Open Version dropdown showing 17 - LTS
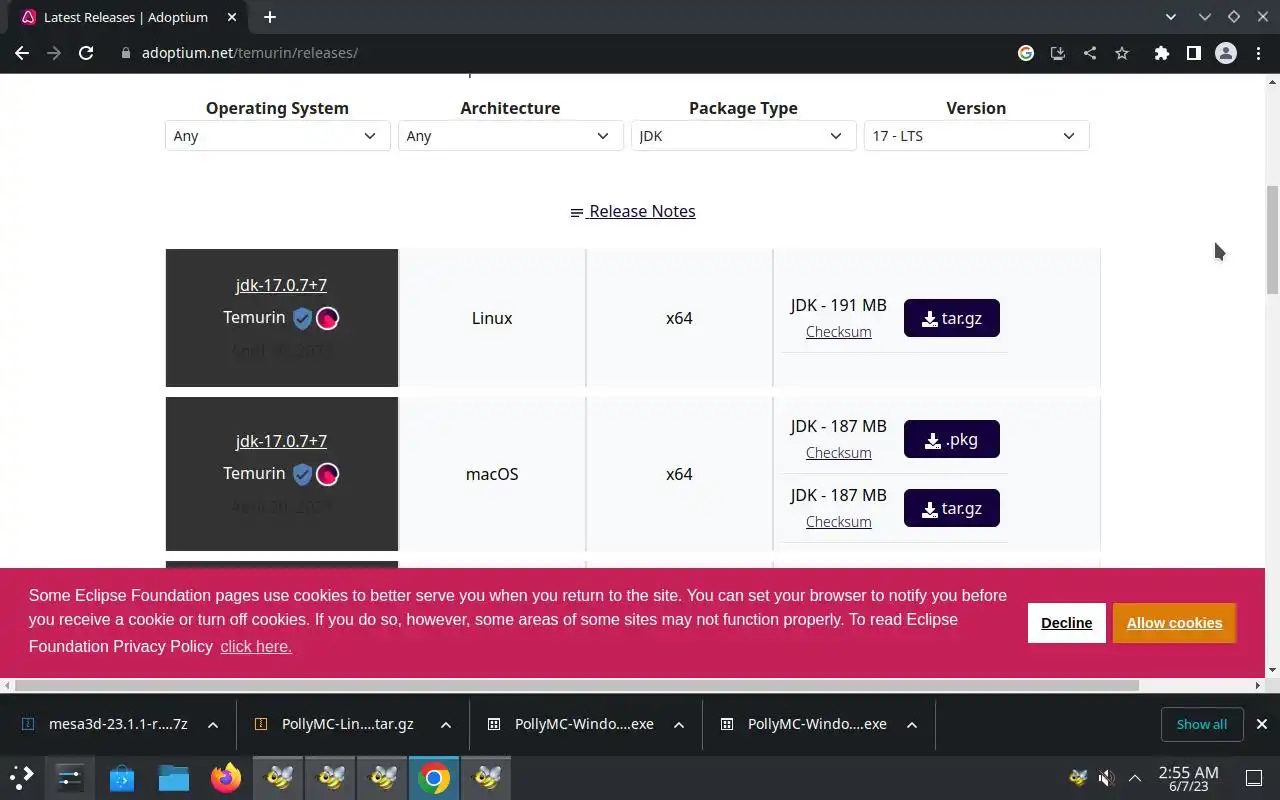The width and height of the screenshot is (1280, 800). coord(976,136)
